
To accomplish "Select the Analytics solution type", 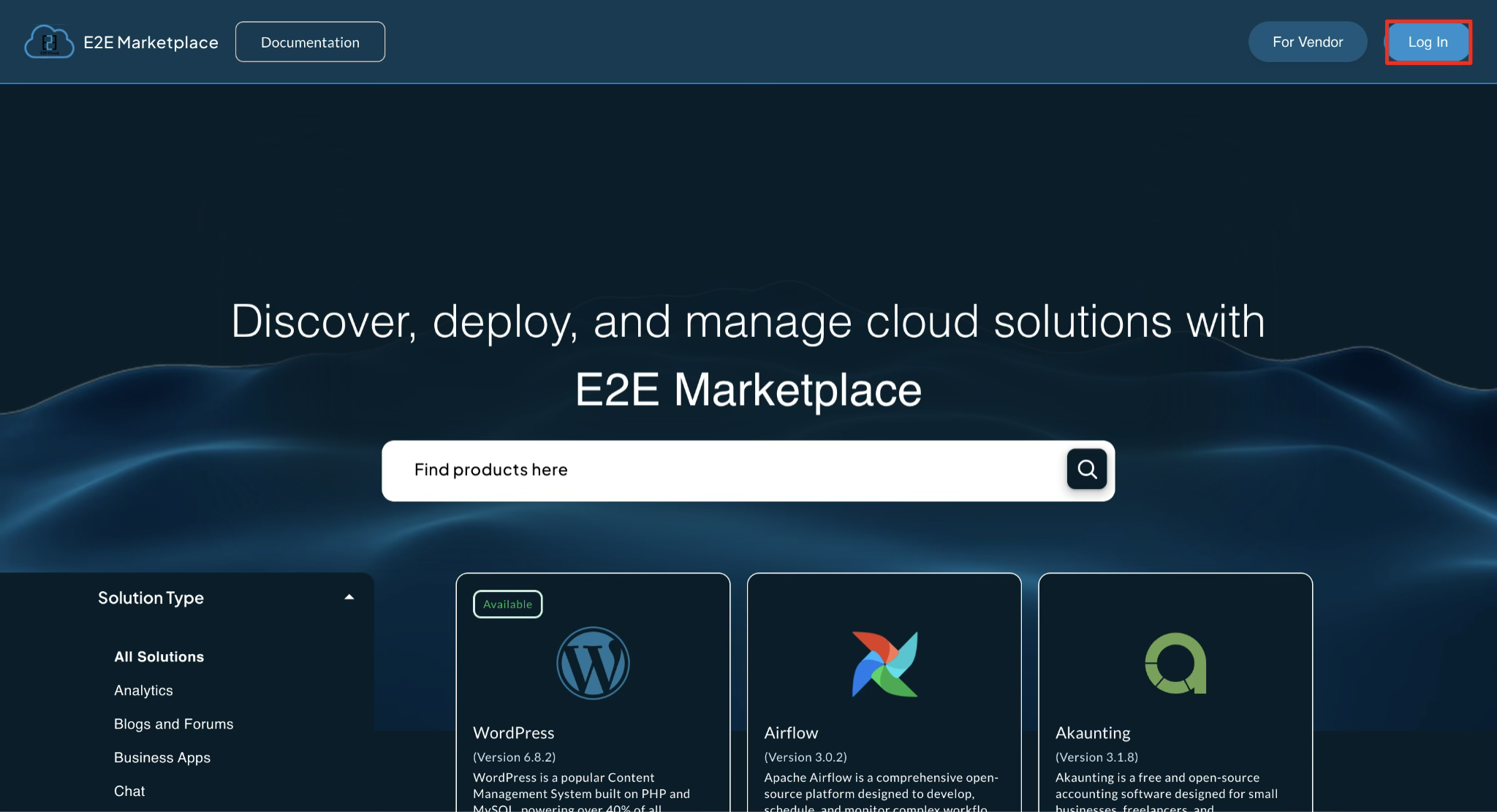I will pyautogui.click(x=143, y=690).
